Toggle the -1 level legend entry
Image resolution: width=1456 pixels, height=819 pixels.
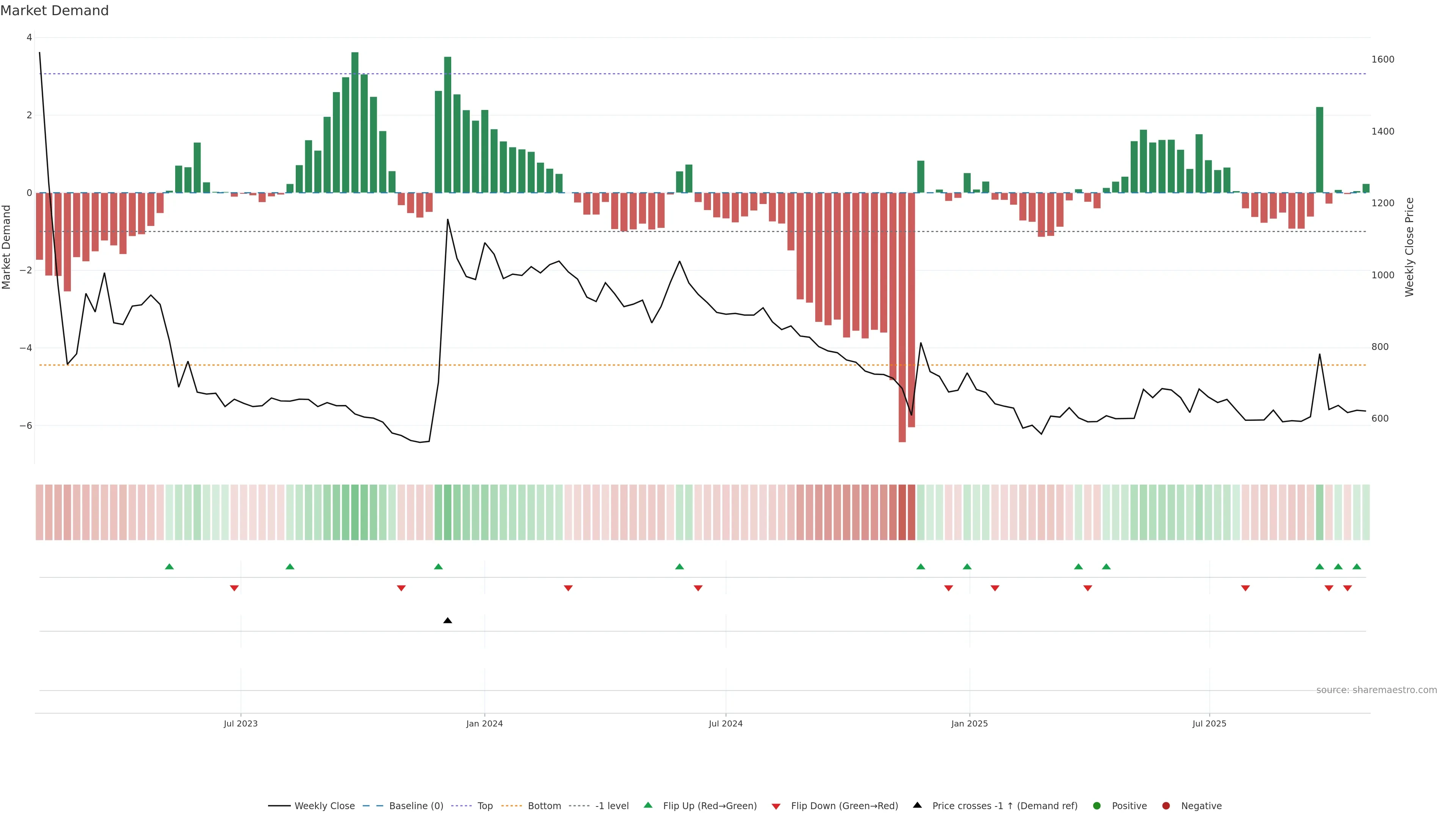tap(612, 805)
